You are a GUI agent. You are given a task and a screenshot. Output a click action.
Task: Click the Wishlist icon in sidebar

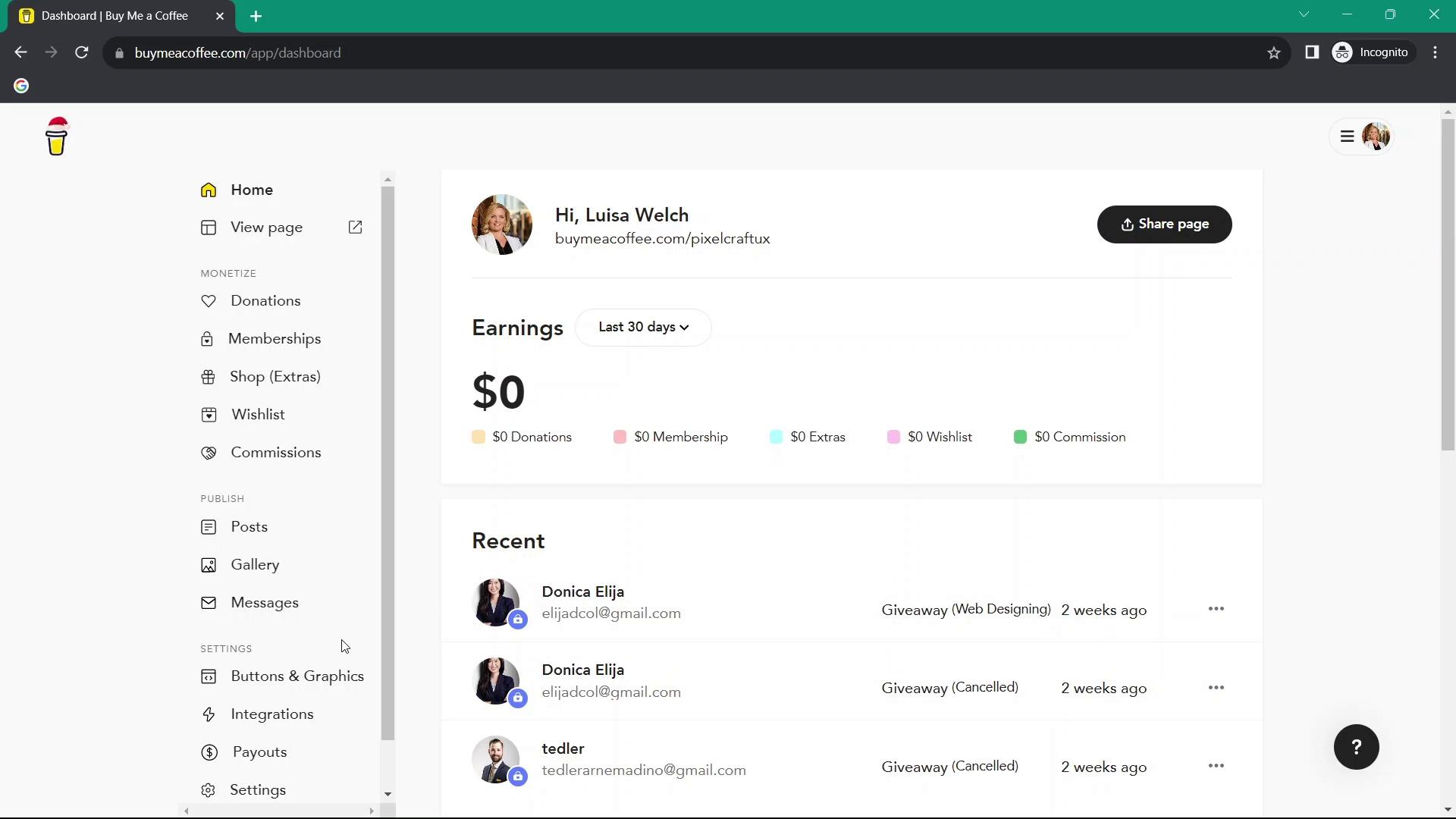(209, 414)
